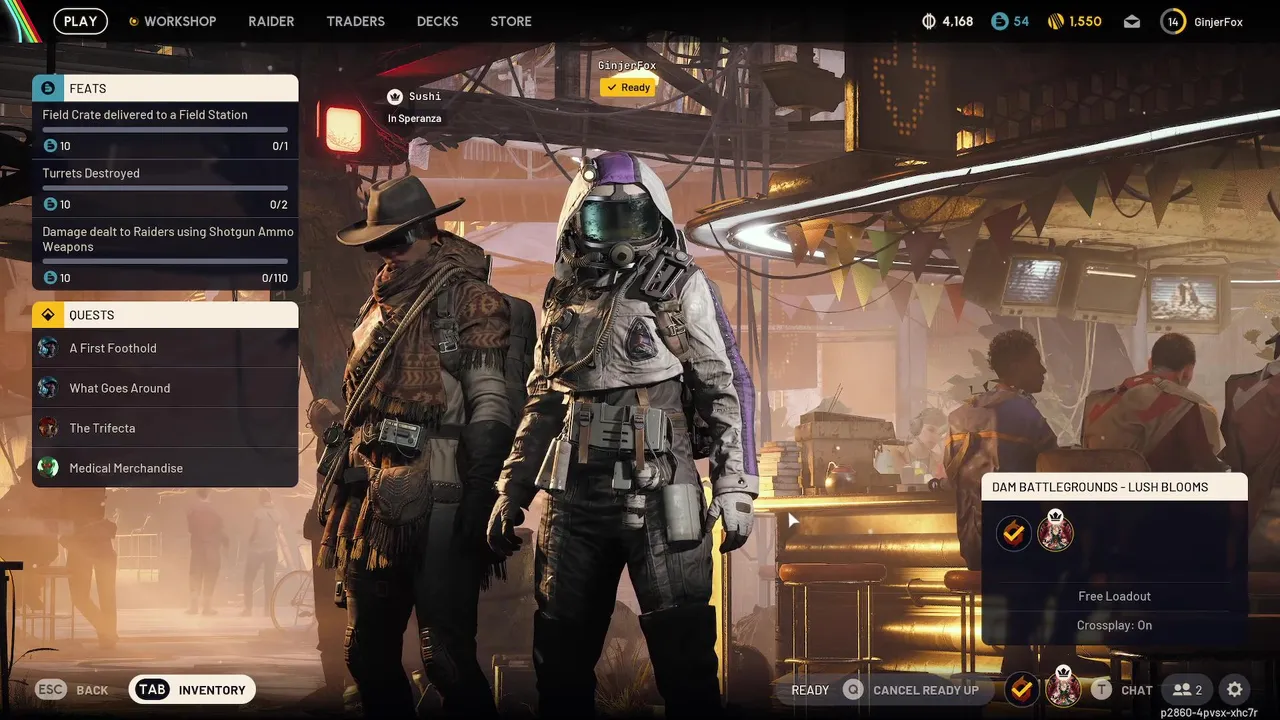1280x720 pixels.
Task: Click the DAM BATTLEGROUNDS - LUSH BLOOMS title
Action: point(1100,487)
